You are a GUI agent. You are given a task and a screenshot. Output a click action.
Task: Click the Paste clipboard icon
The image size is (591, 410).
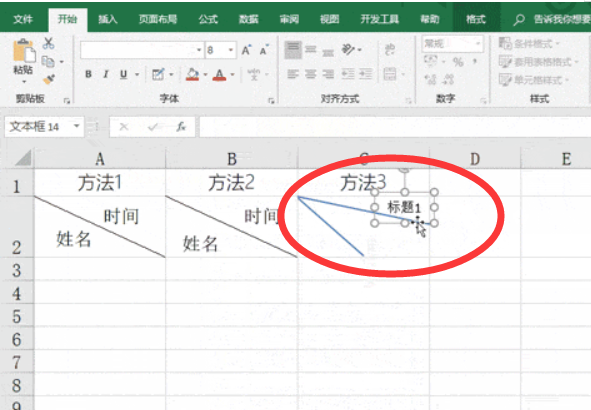tap(24, 50)
